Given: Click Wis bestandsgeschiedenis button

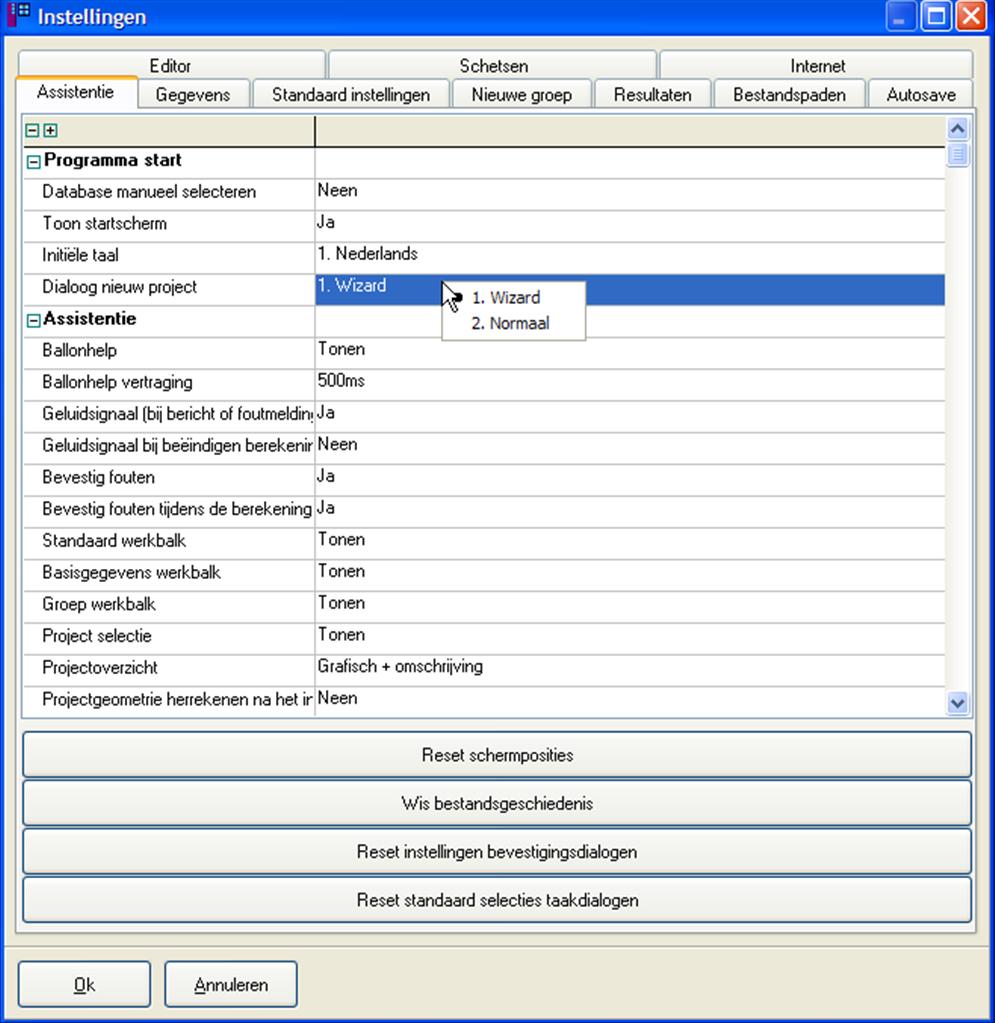Looking at the screenshot, I should [497, 803].
